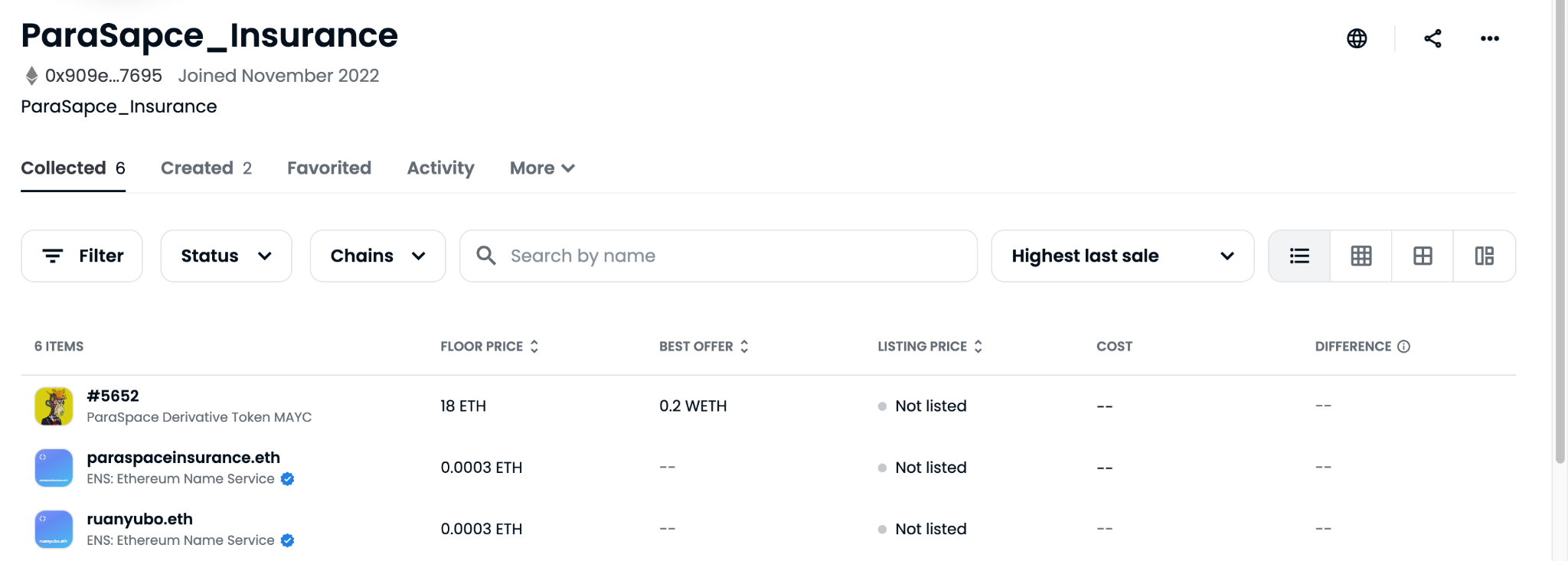Click the search magnifier icon
Viewport: 1568px width, 561px height.
486,256
